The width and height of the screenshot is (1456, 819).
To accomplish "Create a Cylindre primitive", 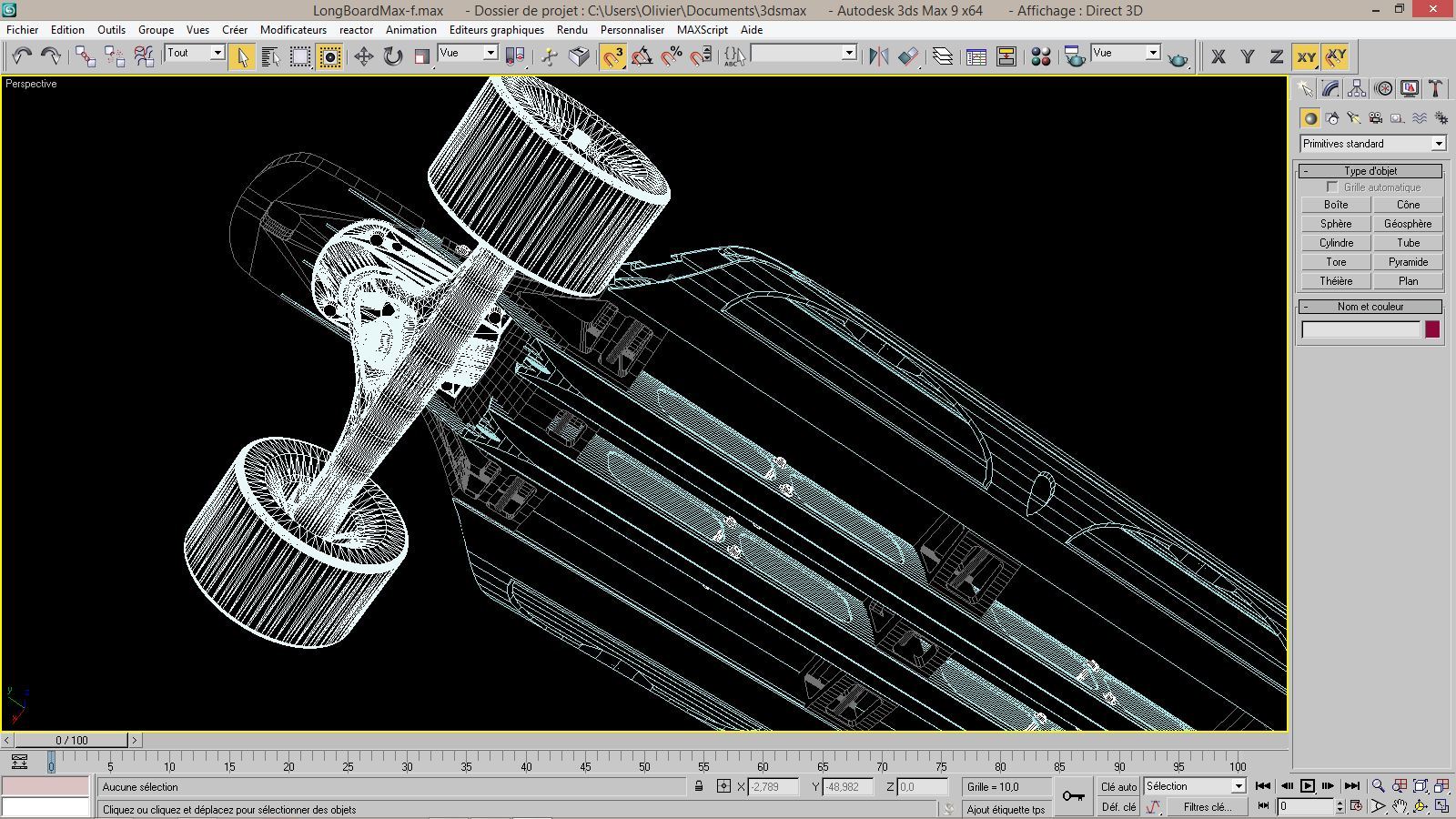I will click(1335, 242).
